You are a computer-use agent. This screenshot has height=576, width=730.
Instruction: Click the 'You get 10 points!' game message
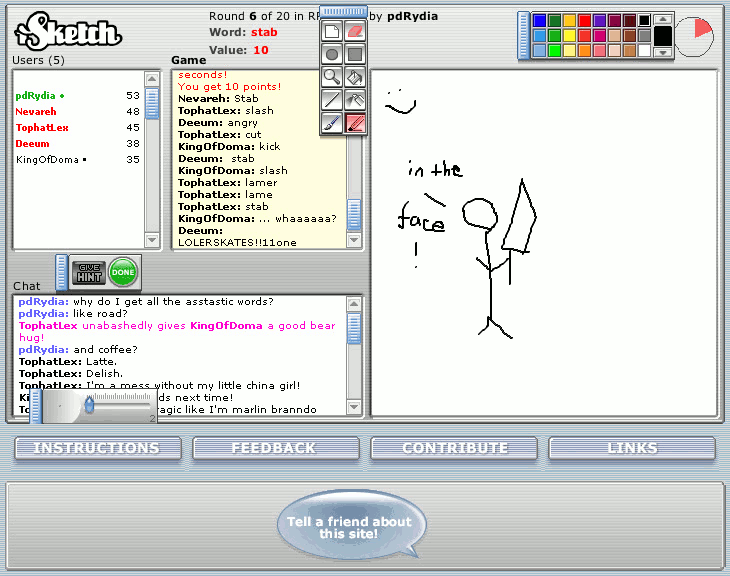(230, 87)
